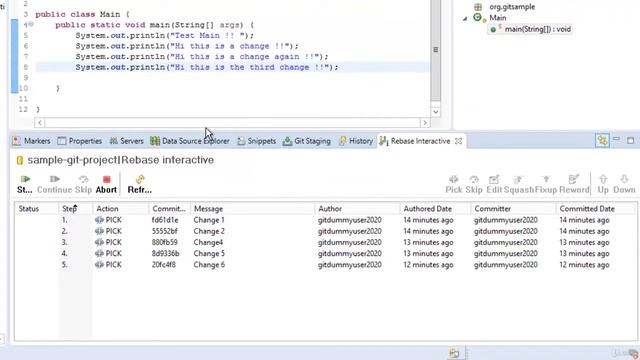Click PICK action in step 5 row
The height and width of the screenshot is (360, 640).
(x=109, y=264)
